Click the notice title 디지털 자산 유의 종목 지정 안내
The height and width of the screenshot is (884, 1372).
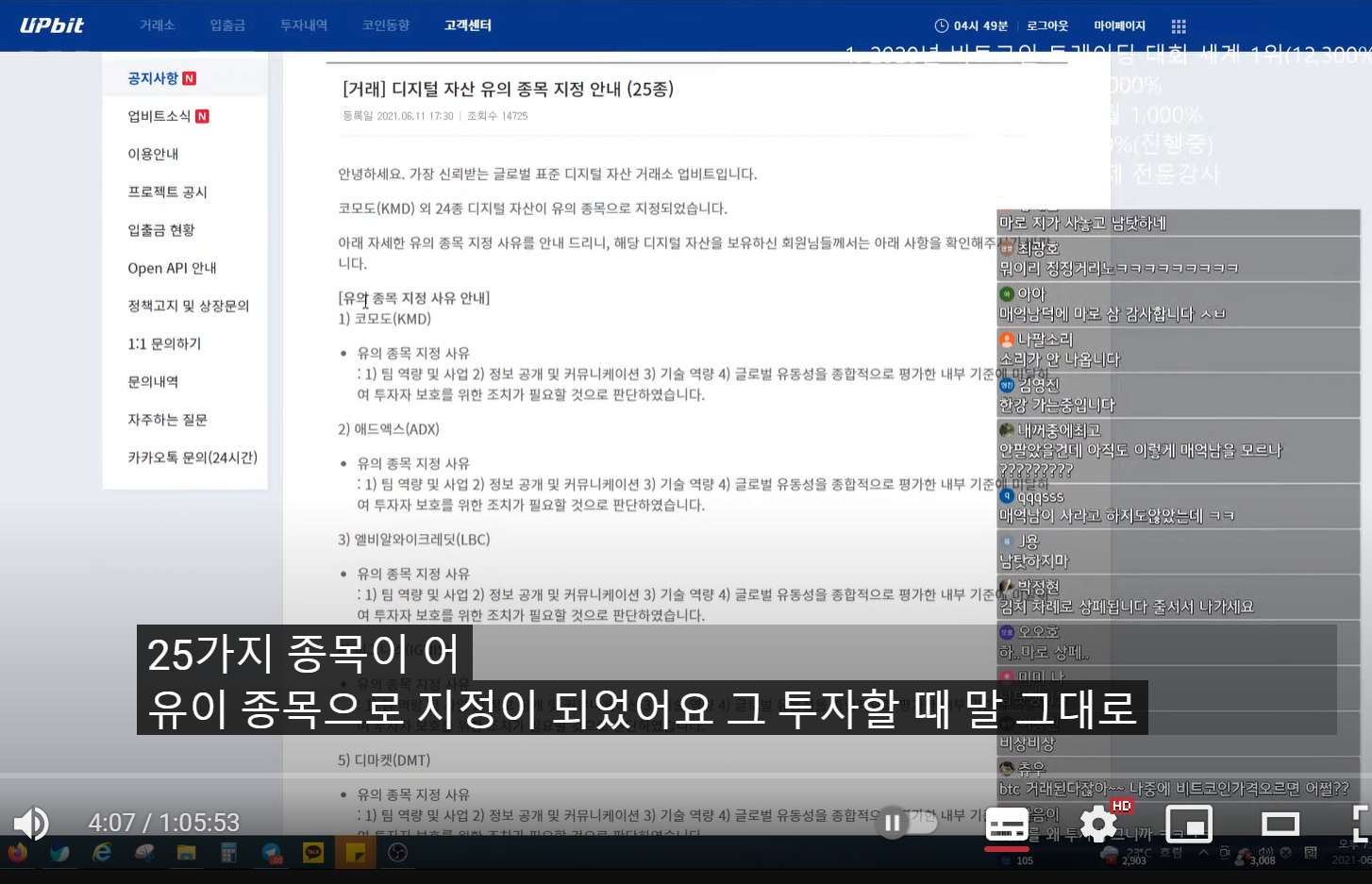click(508, 89)
